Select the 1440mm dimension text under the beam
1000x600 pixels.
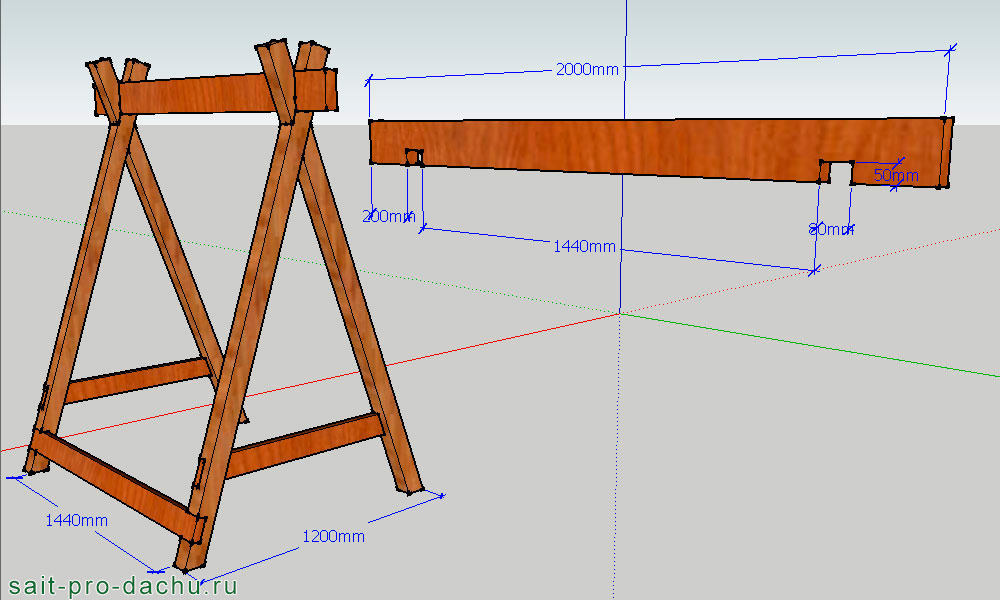pos(584,246)
